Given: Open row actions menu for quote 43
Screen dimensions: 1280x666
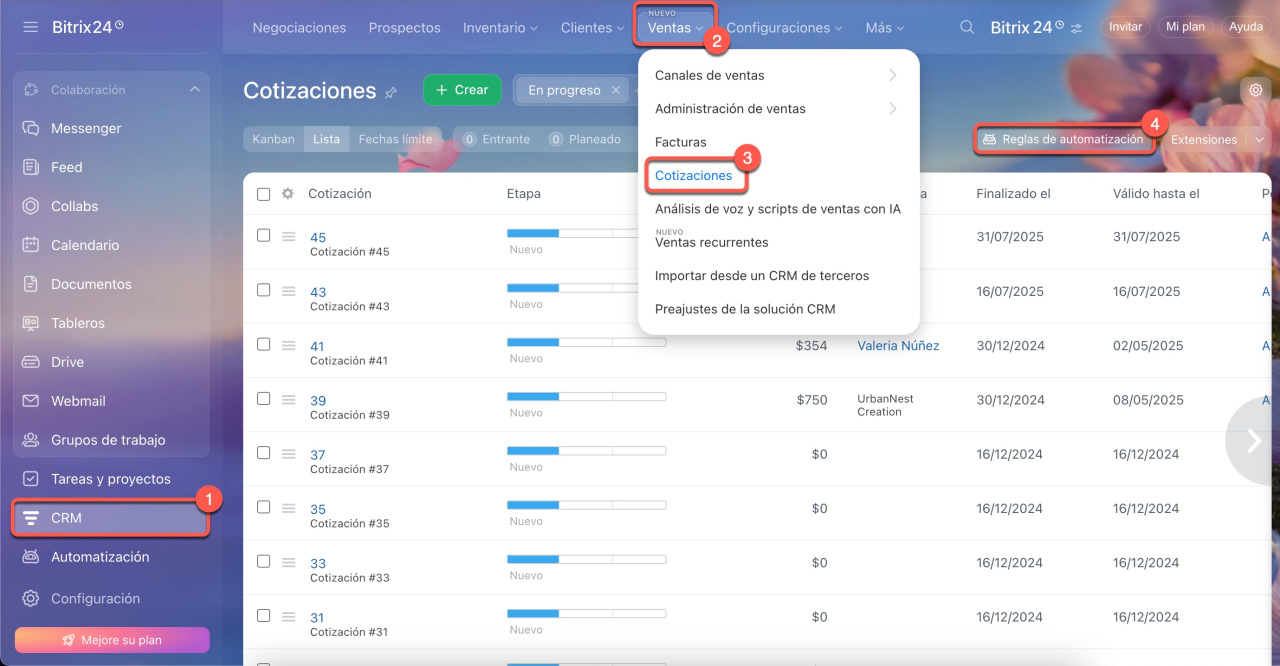Looking at the screenshot, I should coord(288,291).
